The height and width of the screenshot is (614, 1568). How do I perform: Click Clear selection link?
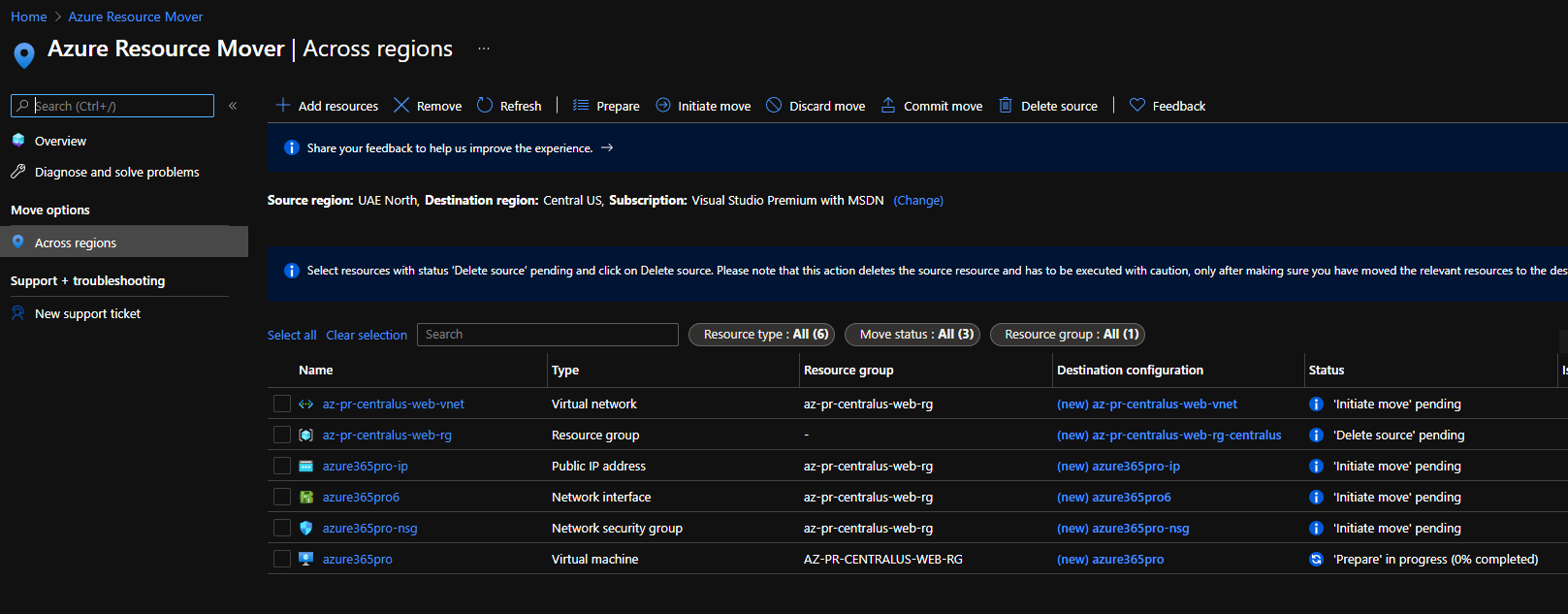click(367, 336)
